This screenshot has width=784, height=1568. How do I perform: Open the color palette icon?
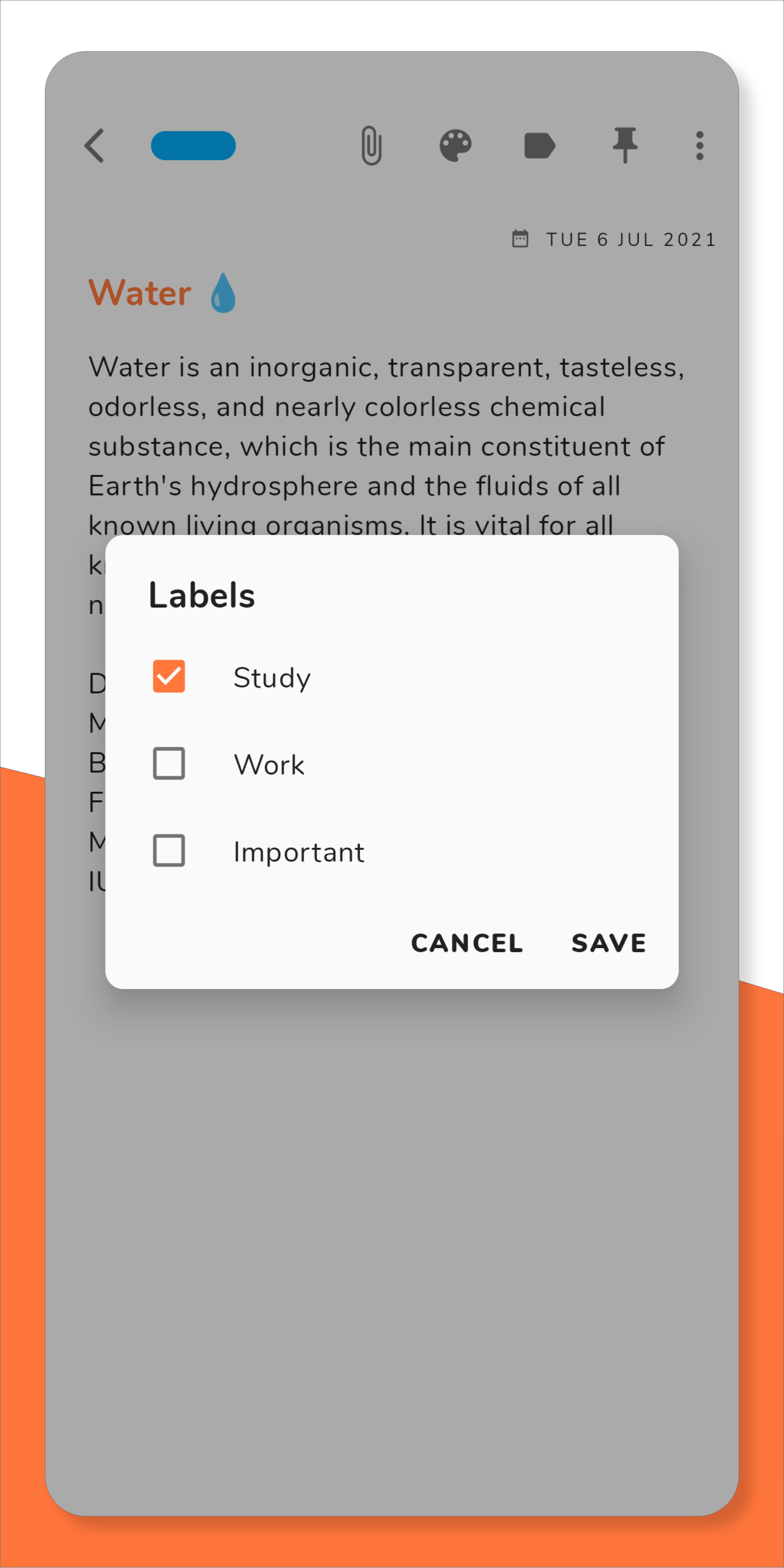point(455,145)
